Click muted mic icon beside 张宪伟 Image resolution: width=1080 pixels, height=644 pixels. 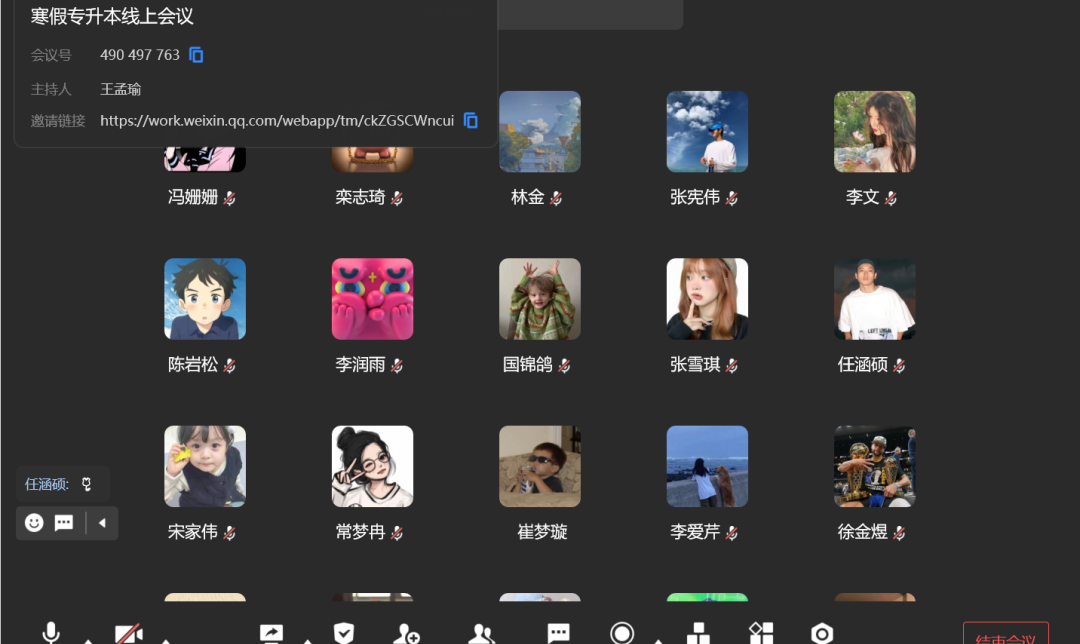[732, 198]
